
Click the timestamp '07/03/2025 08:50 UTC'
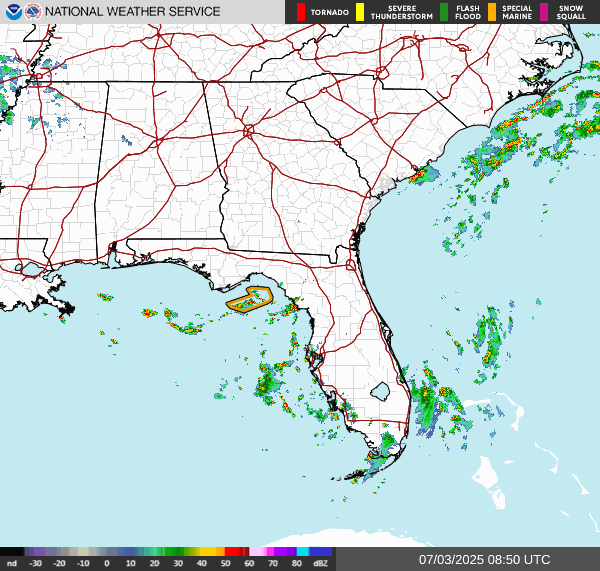(x=484, y=560)
